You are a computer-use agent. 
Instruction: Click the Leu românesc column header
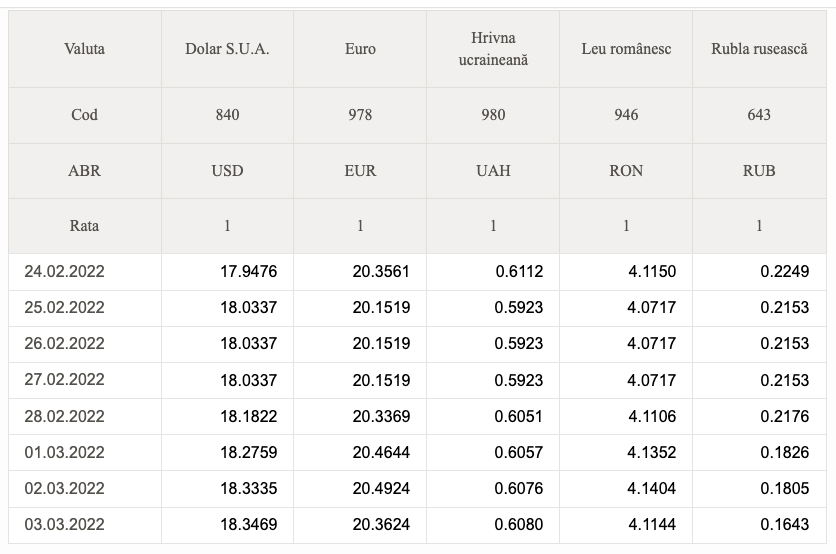coord(626,48)
